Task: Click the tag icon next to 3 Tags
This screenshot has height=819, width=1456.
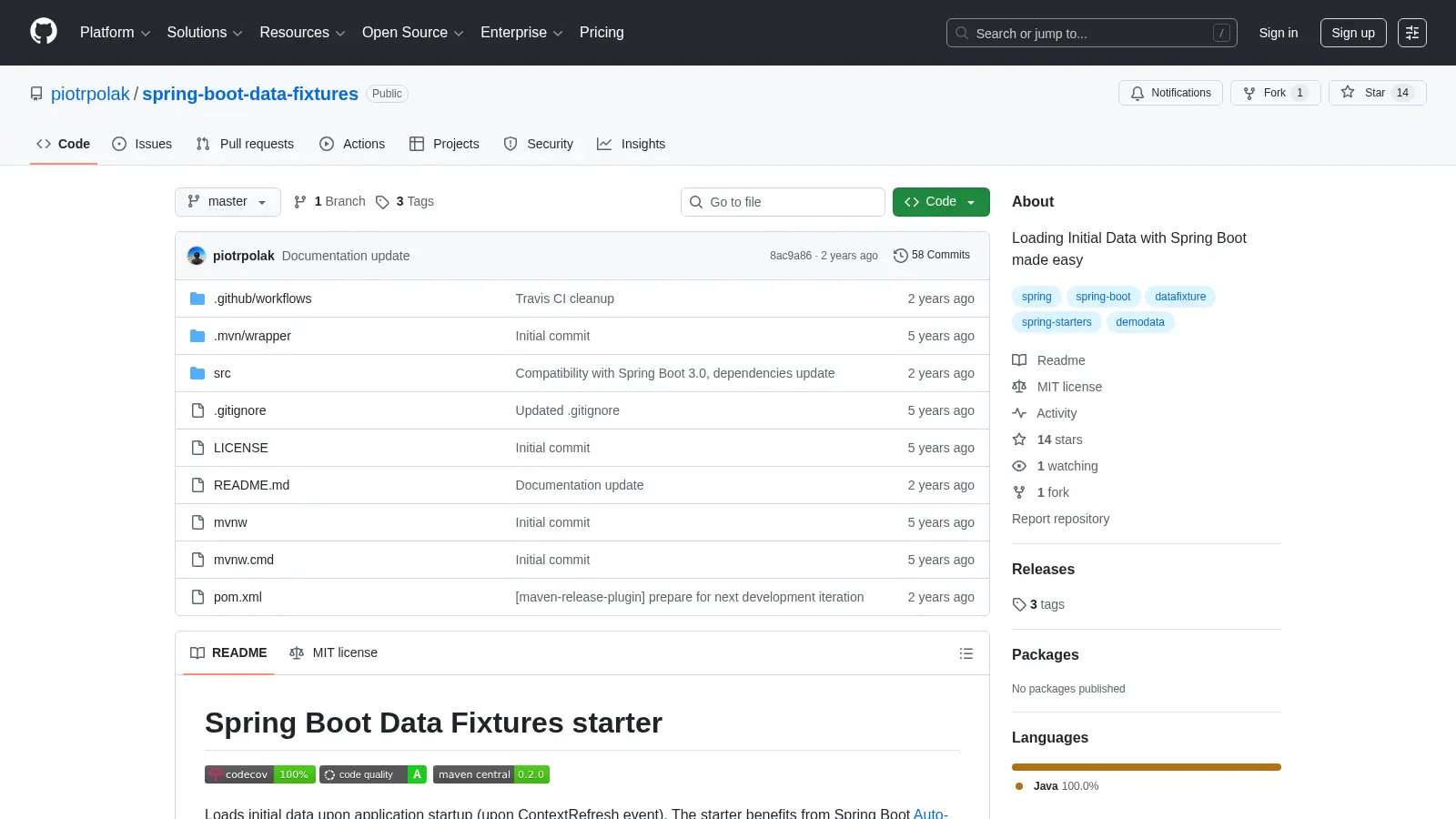Action: (383, 202)
